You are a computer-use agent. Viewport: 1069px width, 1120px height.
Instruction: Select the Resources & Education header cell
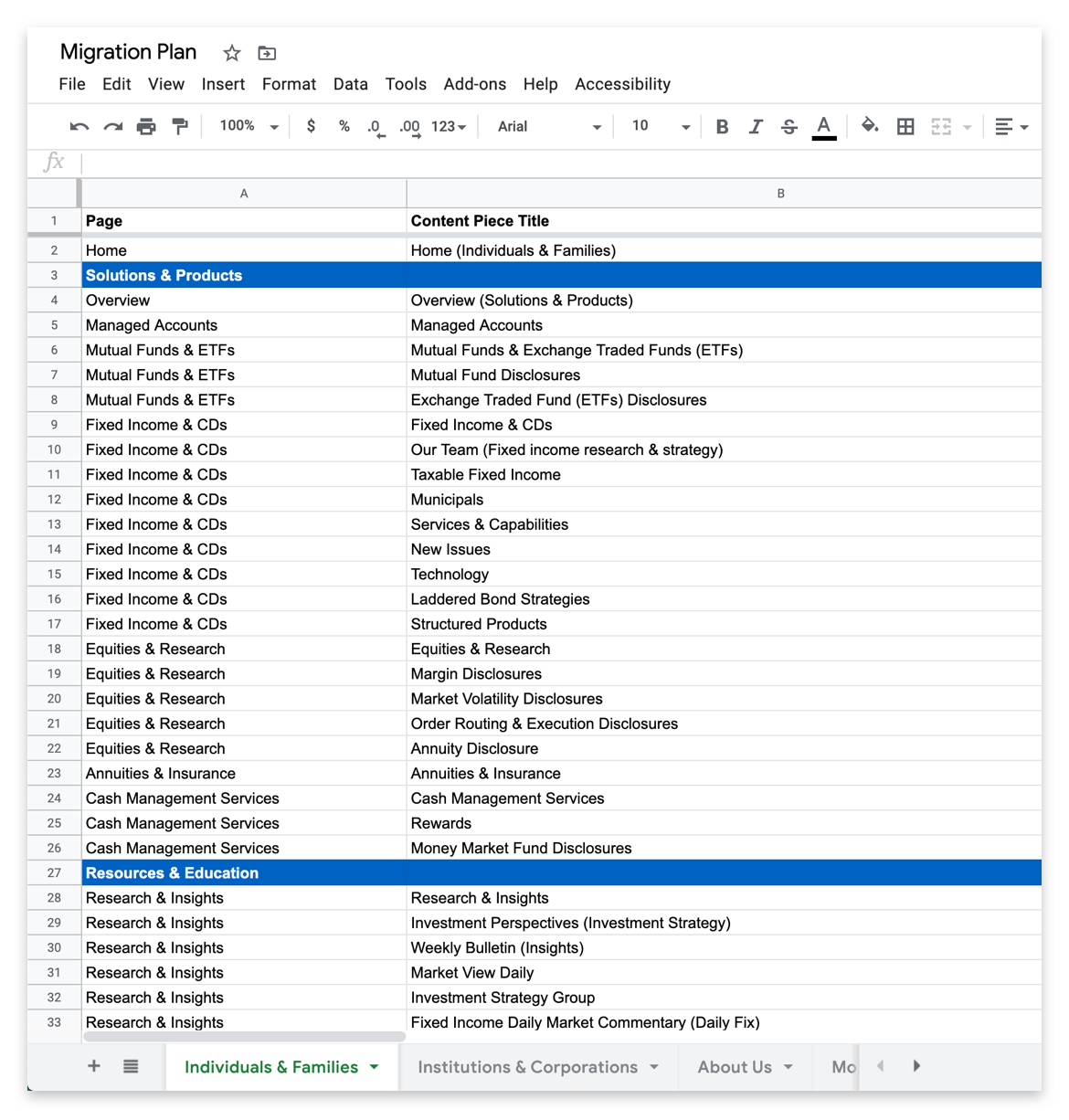coord(244,873)
